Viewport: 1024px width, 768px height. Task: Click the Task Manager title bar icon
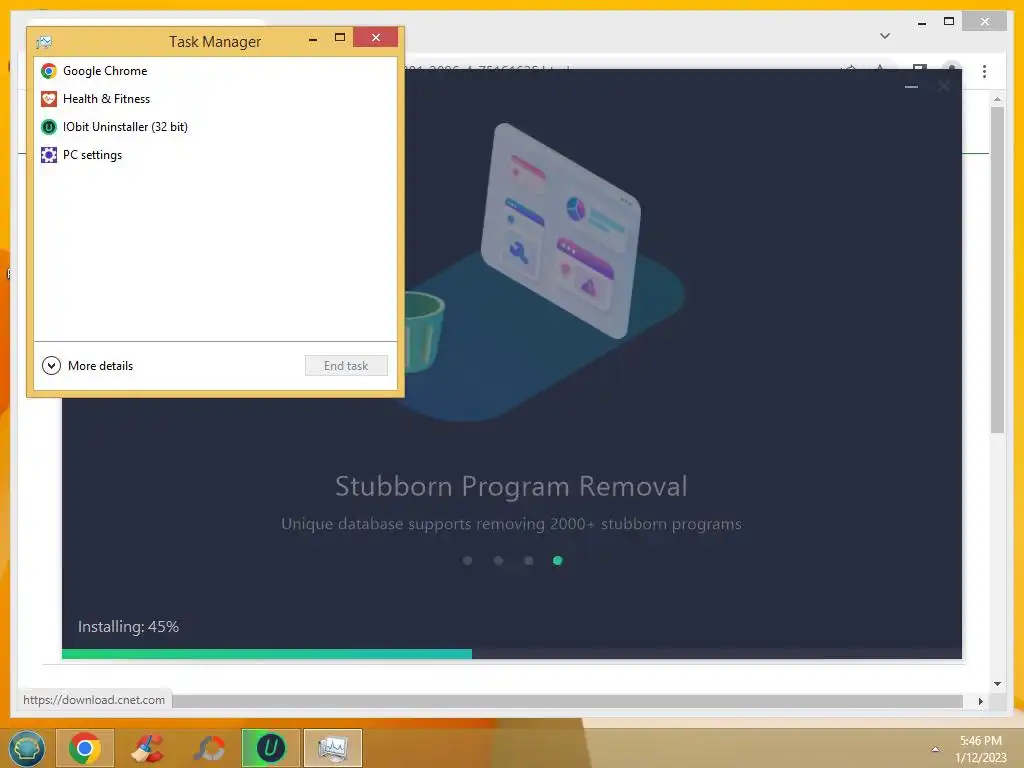tap(44, 42)
